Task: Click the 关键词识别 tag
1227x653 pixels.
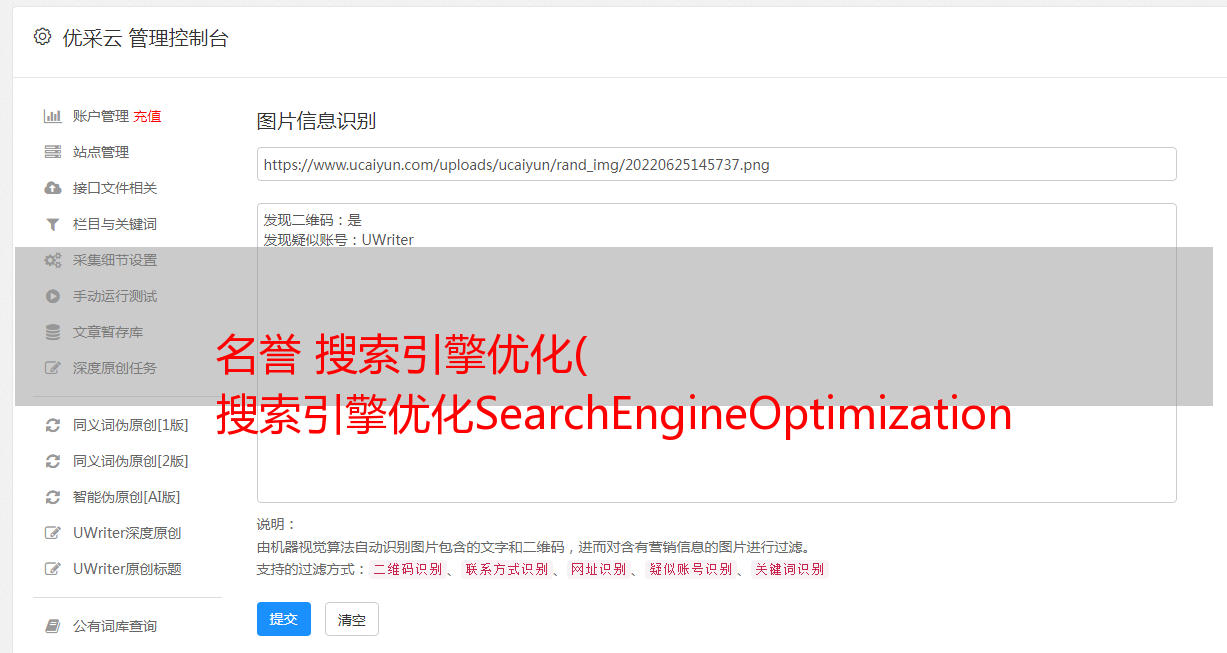Action: pyautogui.click(x=790, y=569)
